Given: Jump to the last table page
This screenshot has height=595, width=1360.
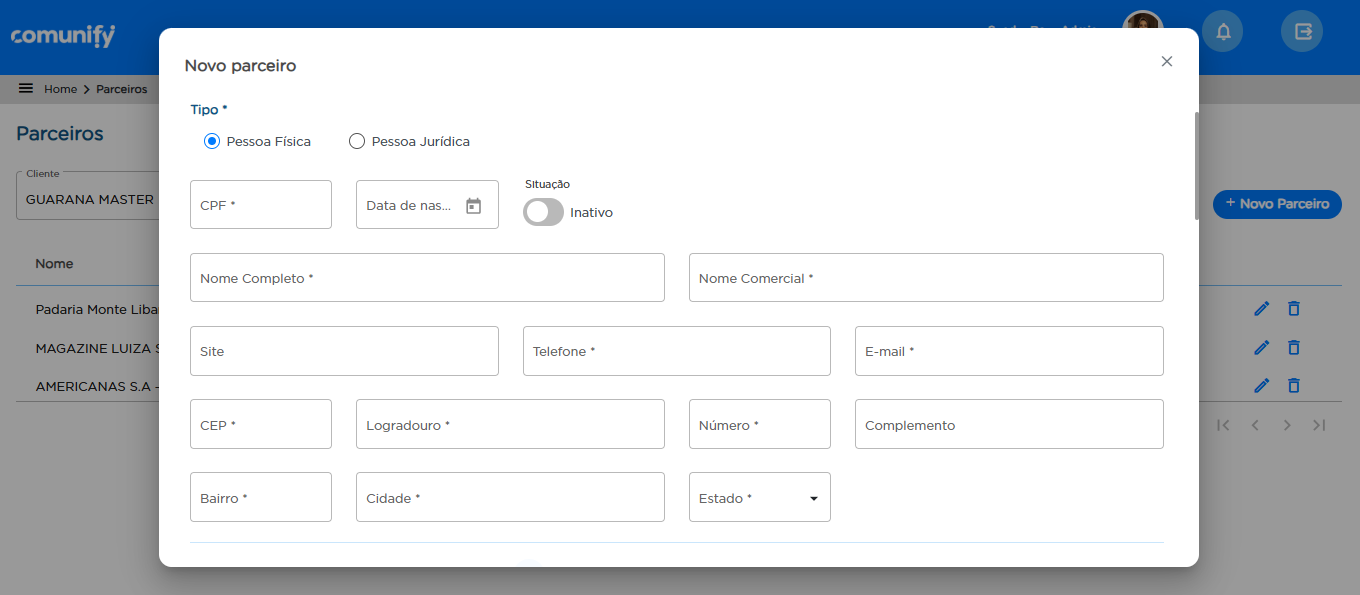Looking at the screenshot, I should pyautogui.click(x=1319, y=425).
